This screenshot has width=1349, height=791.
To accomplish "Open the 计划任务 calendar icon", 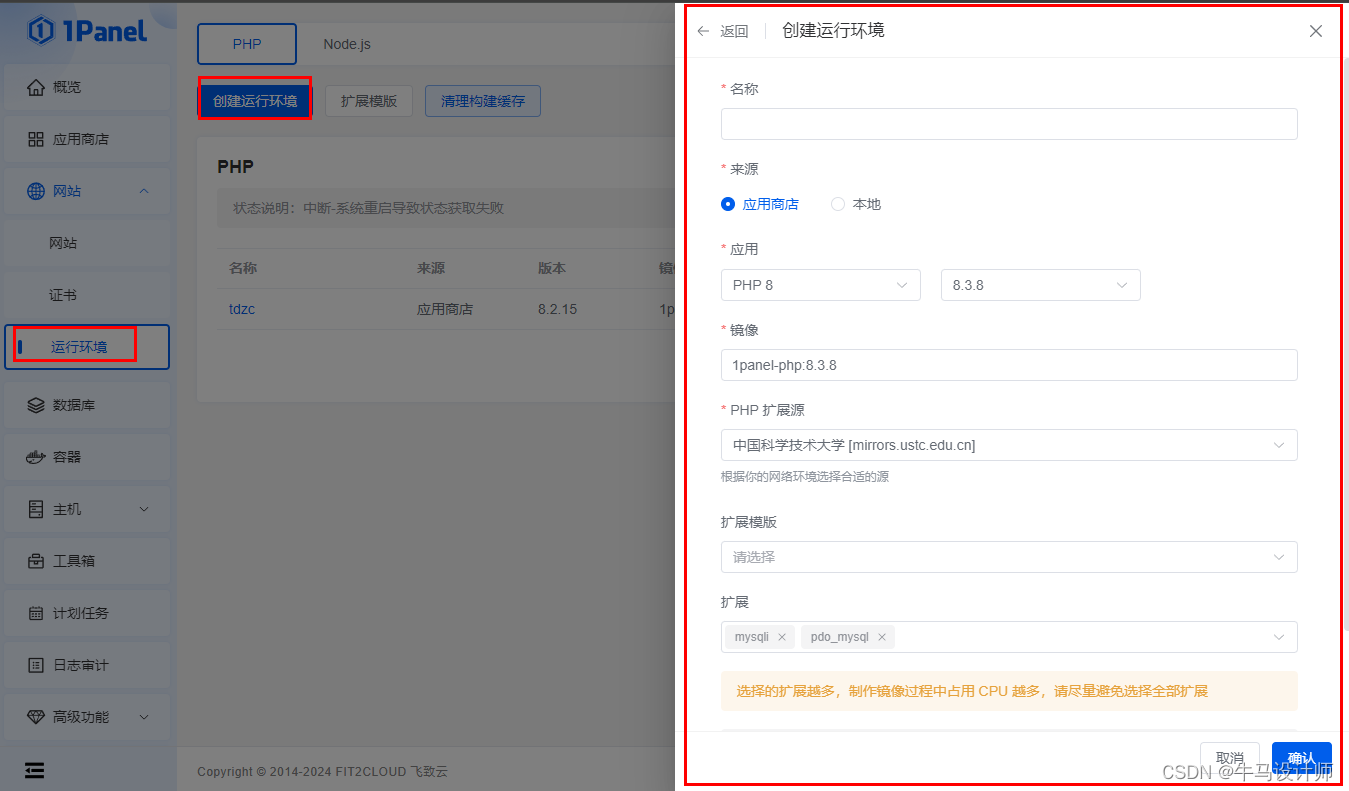I will [36, 613].
